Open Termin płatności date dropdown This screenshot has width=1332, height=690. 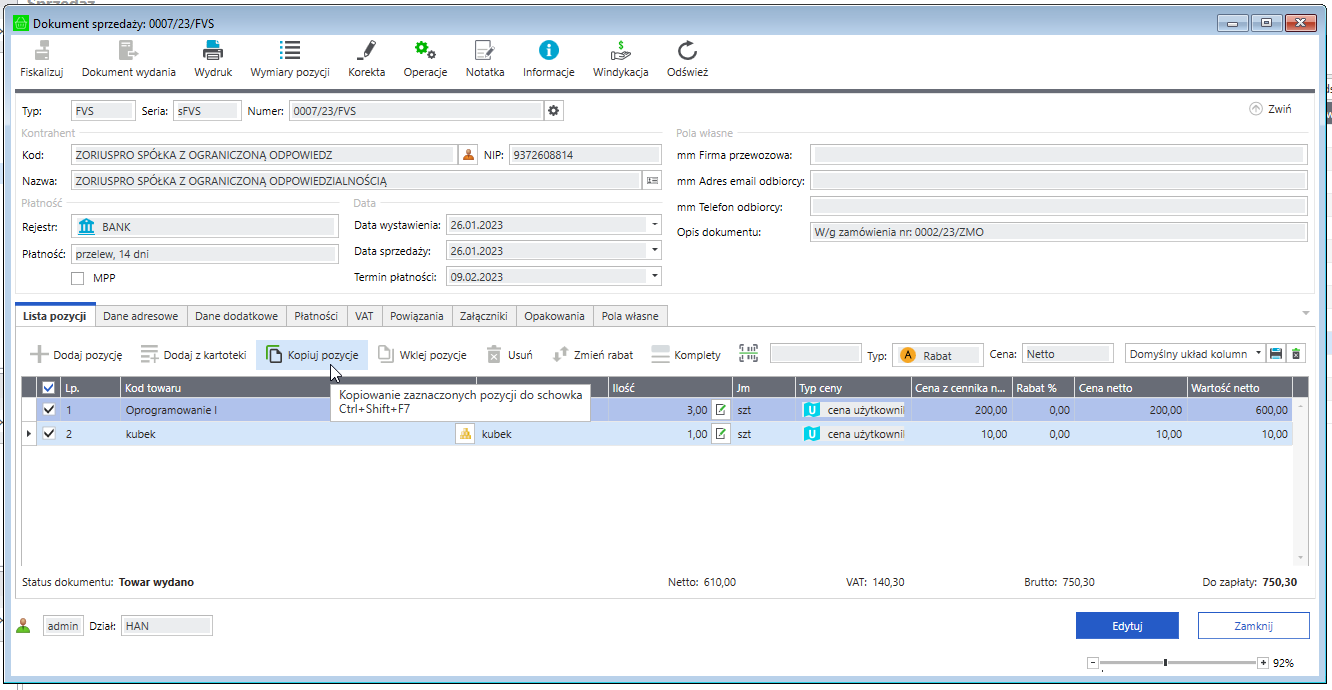[654, 277]
